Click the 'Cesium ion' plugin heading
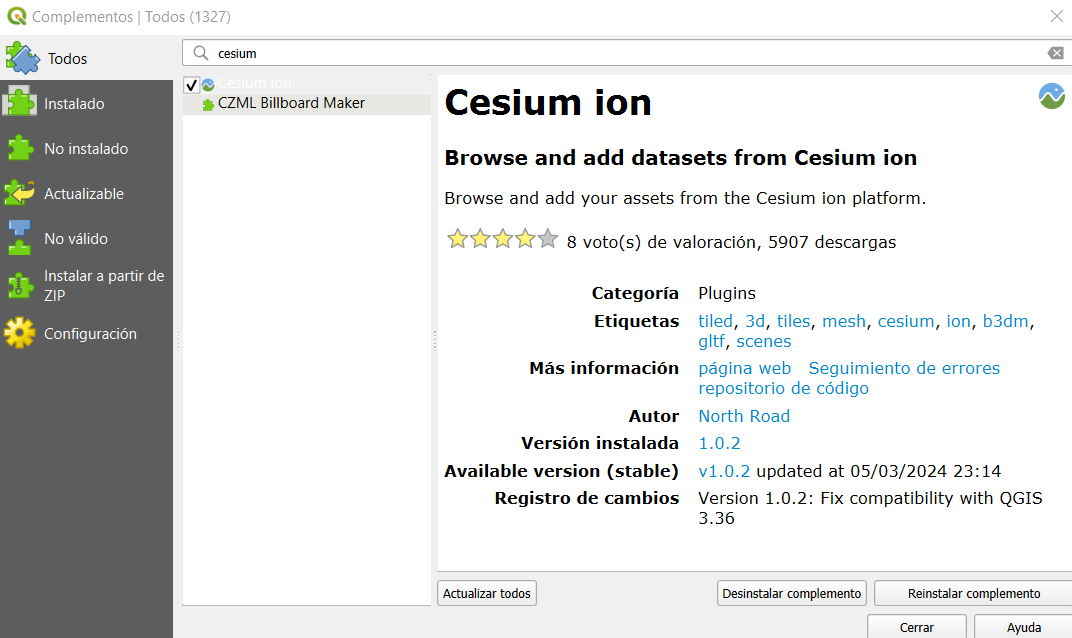 (548, 103)
